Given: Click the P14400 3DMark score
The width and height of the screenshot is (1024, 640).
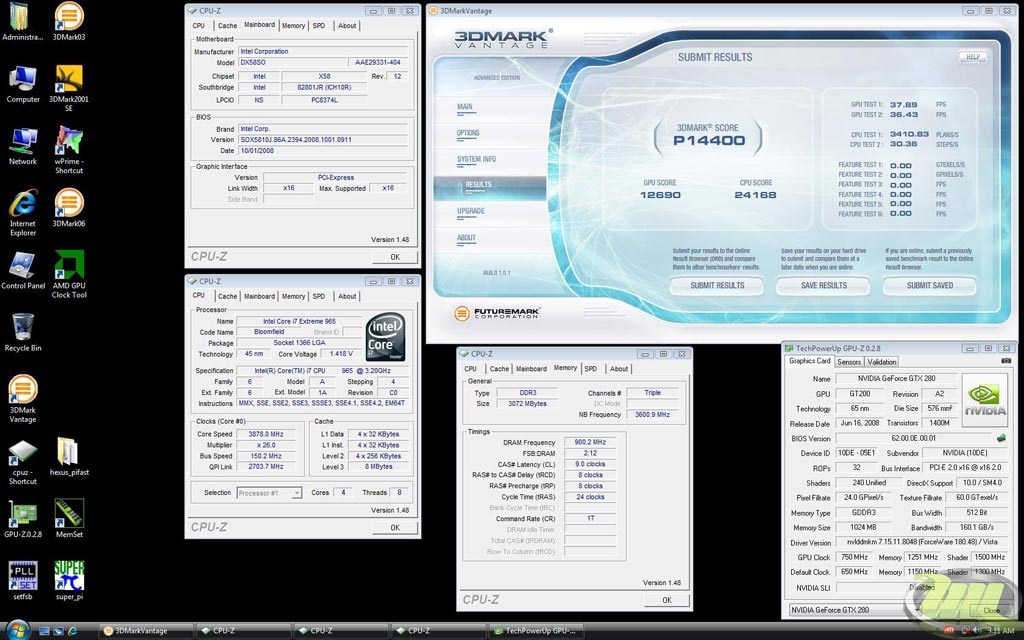Looking at the screenshot, I should 709,140.
